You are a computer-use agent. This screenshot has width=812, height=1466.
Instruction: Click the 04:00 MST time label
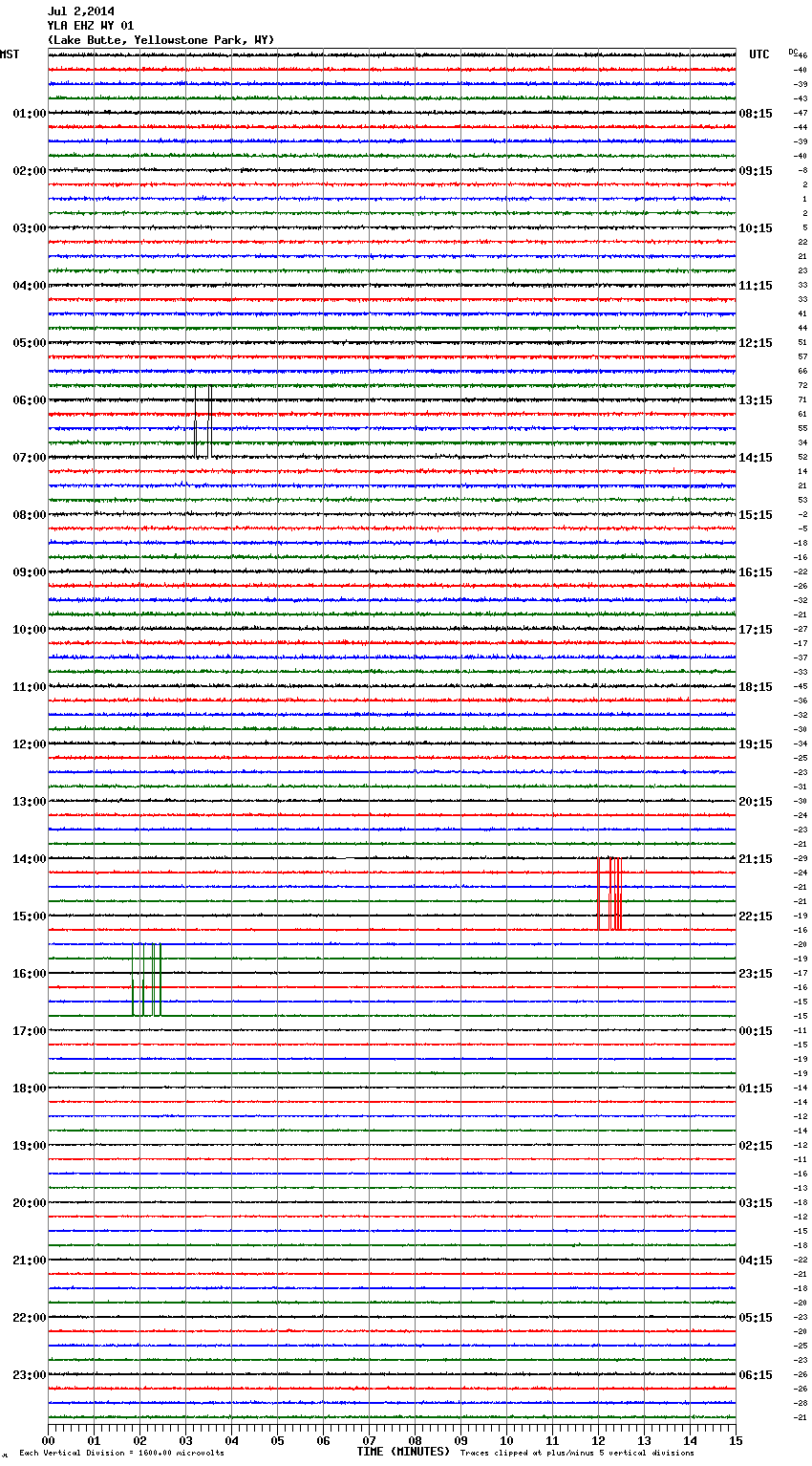[30, 286]
